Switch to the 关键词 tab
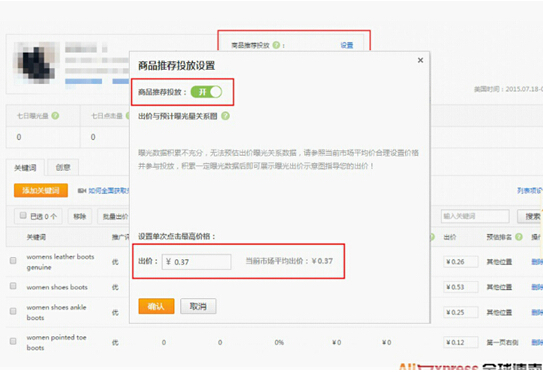Screen dimensions: 543x372 tap(25, 168)
